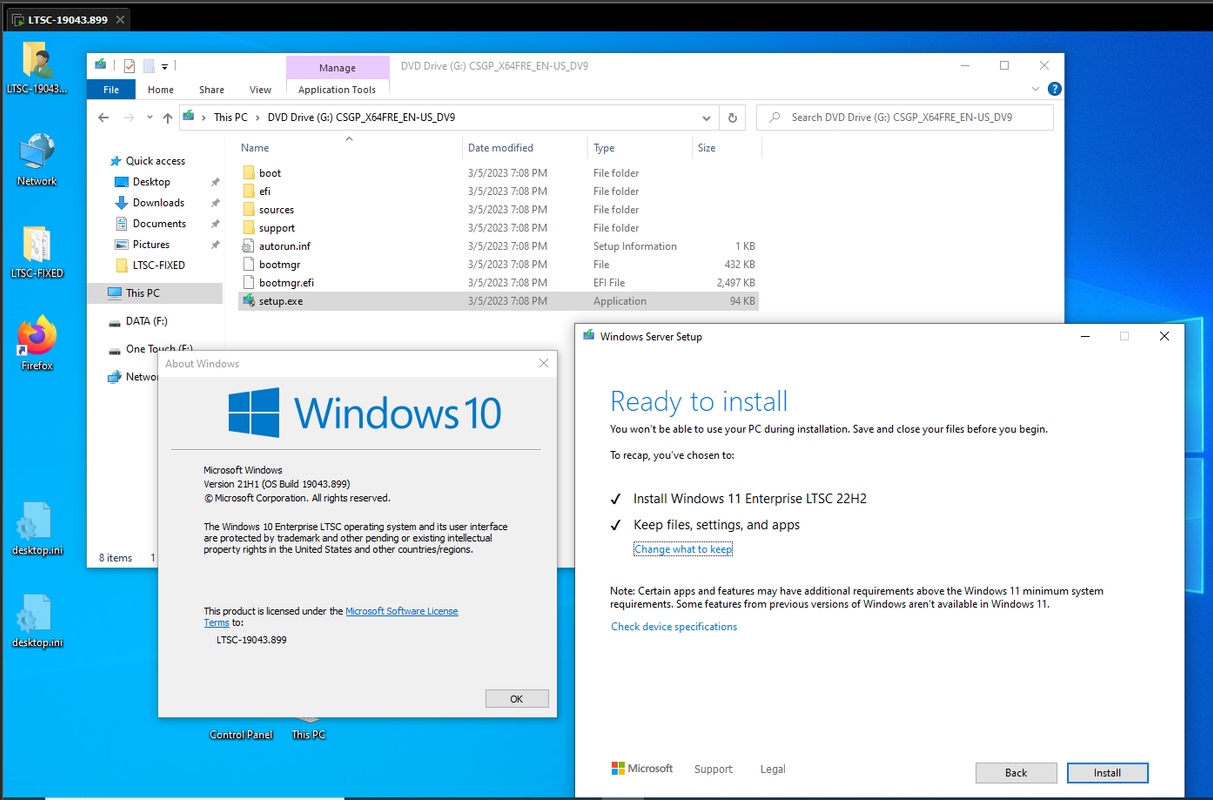Open the File menu in Explorer
This screenshot has width=1213, height=800.
click(111, 89)
